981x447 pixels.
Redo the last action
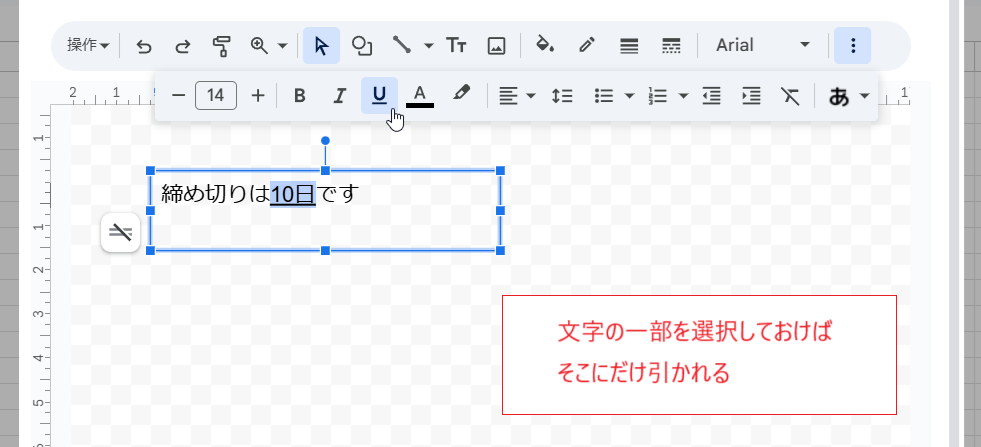[182, 46]
